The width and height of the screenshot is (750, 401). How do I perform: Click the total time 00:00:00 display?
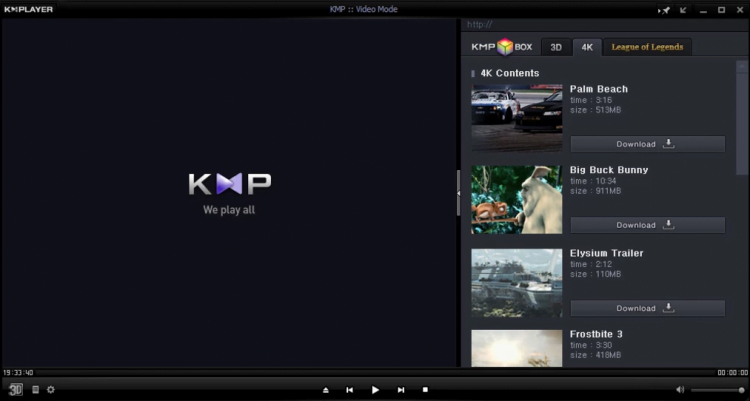click(732, 373)
